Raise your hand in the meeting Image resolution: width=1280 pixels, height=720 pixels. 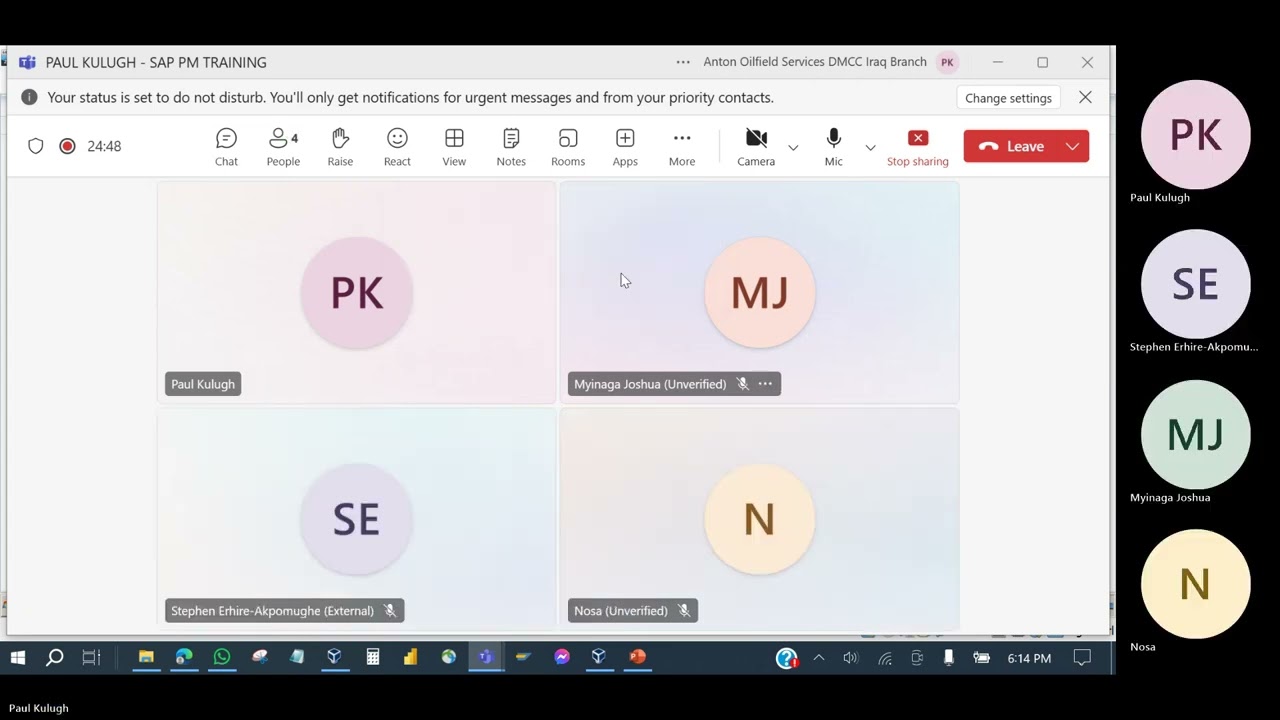tap(340, 147)
